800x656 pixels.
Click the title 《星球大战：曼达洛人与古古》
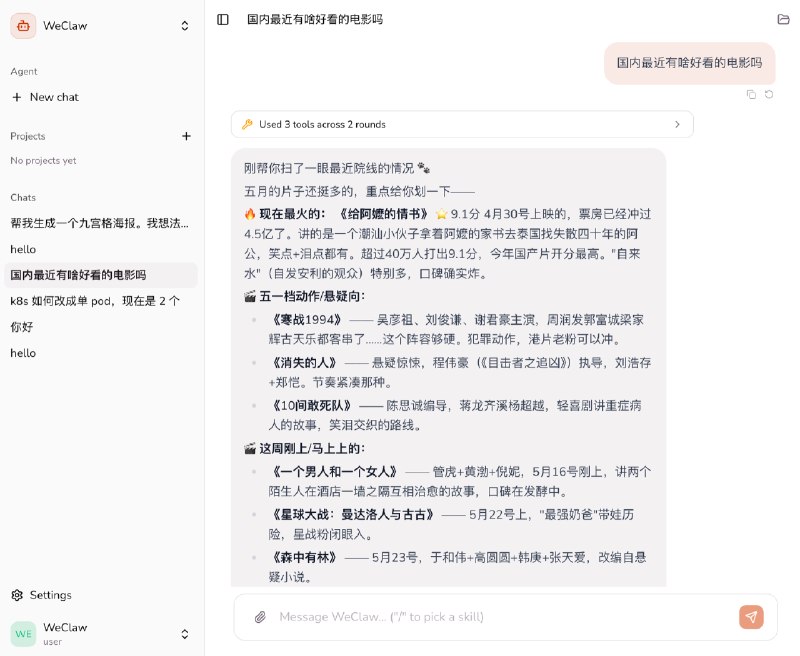pyautogui.click(x=353, y=515)
